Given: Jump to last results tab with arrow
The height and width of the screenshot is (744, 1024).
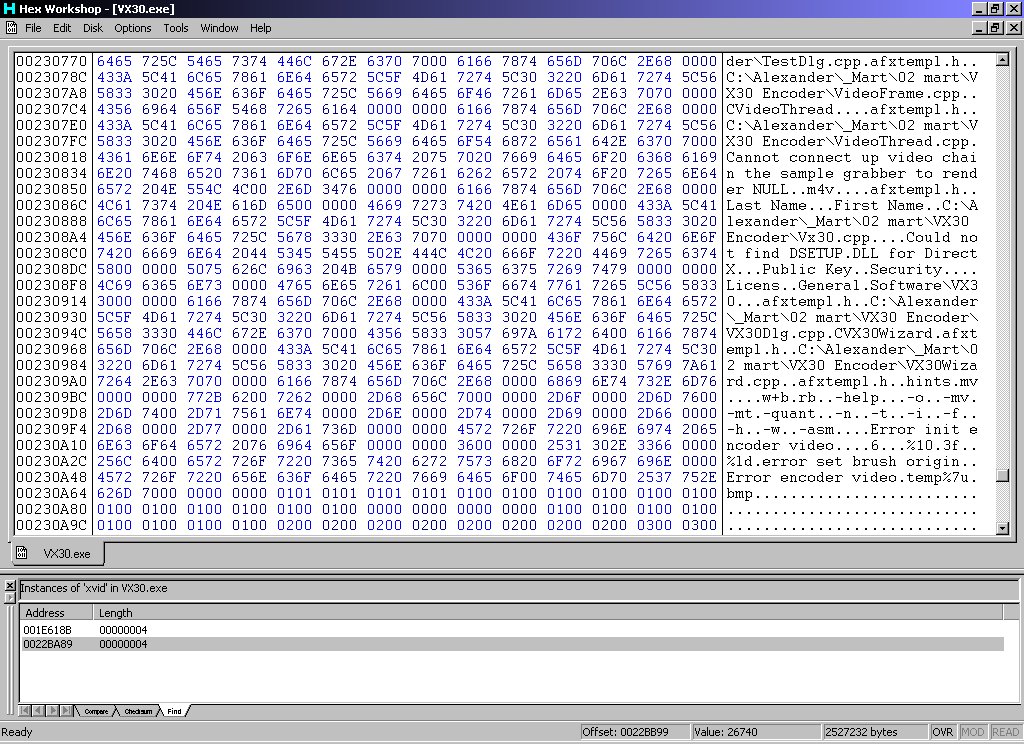Looking at the screenshot, I should tap(67, 711).
